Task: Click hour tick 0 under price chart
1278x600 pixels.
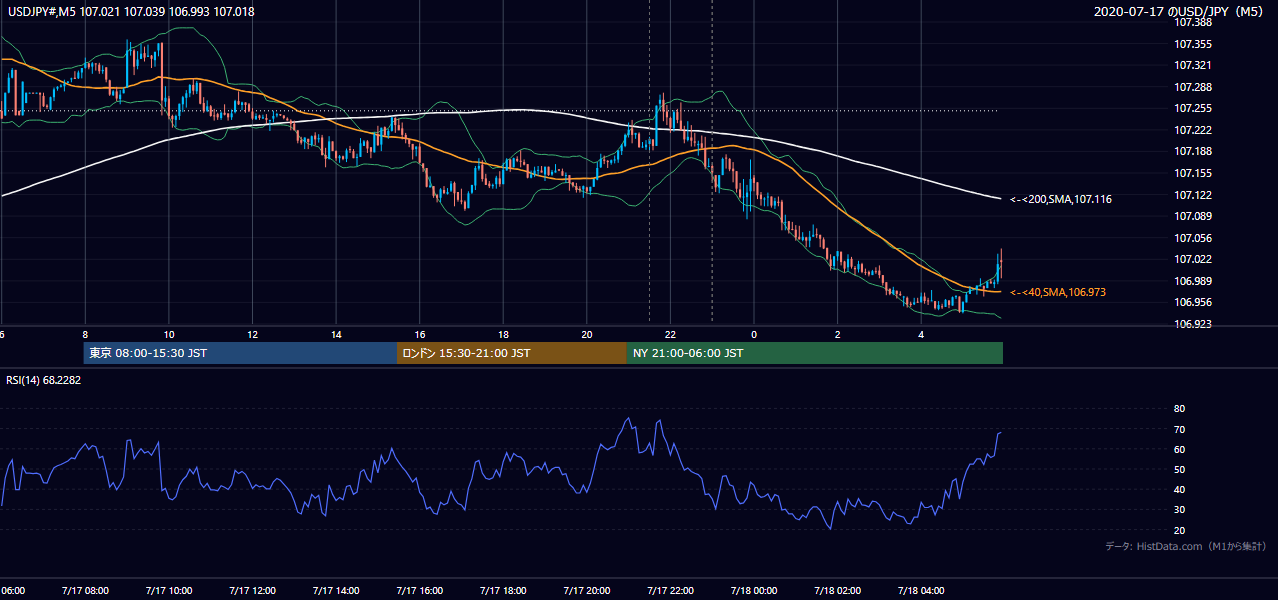Action: click(x=754, y=334)
